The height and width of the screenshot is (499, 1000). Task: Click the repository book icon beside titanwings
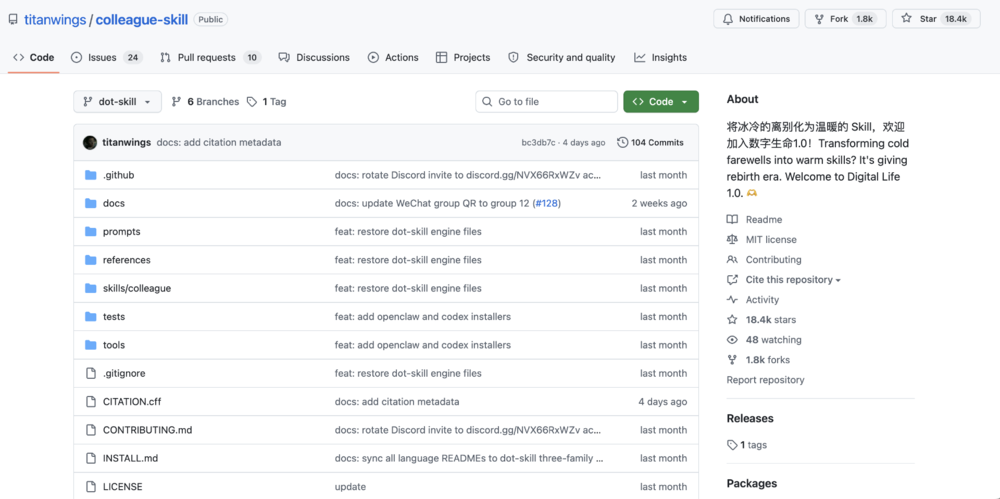tap(13, 19)
